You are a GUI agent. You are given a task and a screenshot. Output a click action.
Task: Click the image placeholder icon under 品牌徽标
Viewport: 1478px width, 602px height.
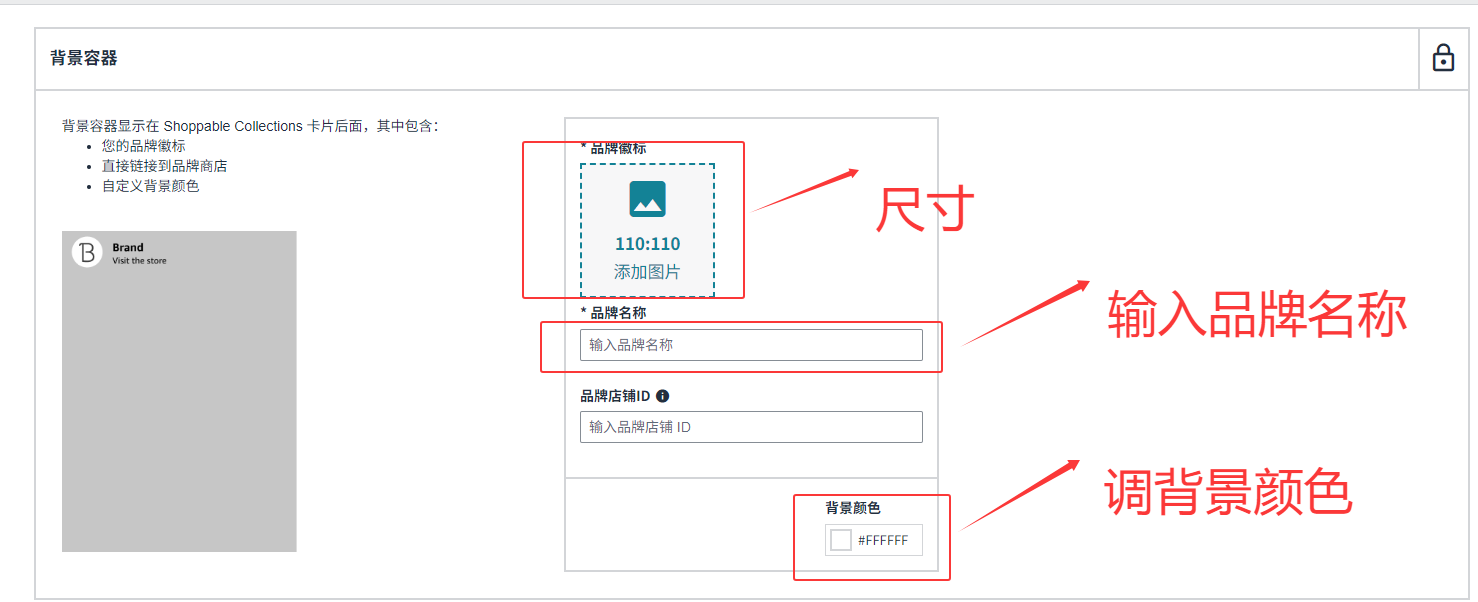[x=647, y=199]
